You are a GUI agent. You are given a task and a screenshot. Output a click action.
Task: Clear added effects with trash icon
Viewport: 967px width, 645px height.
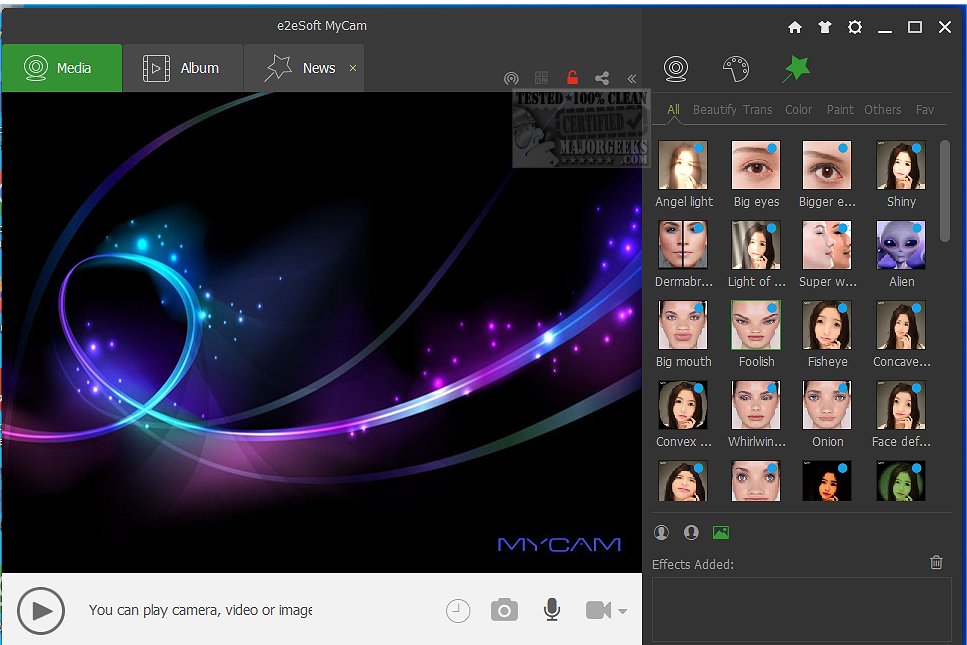[x=936, y=562]
